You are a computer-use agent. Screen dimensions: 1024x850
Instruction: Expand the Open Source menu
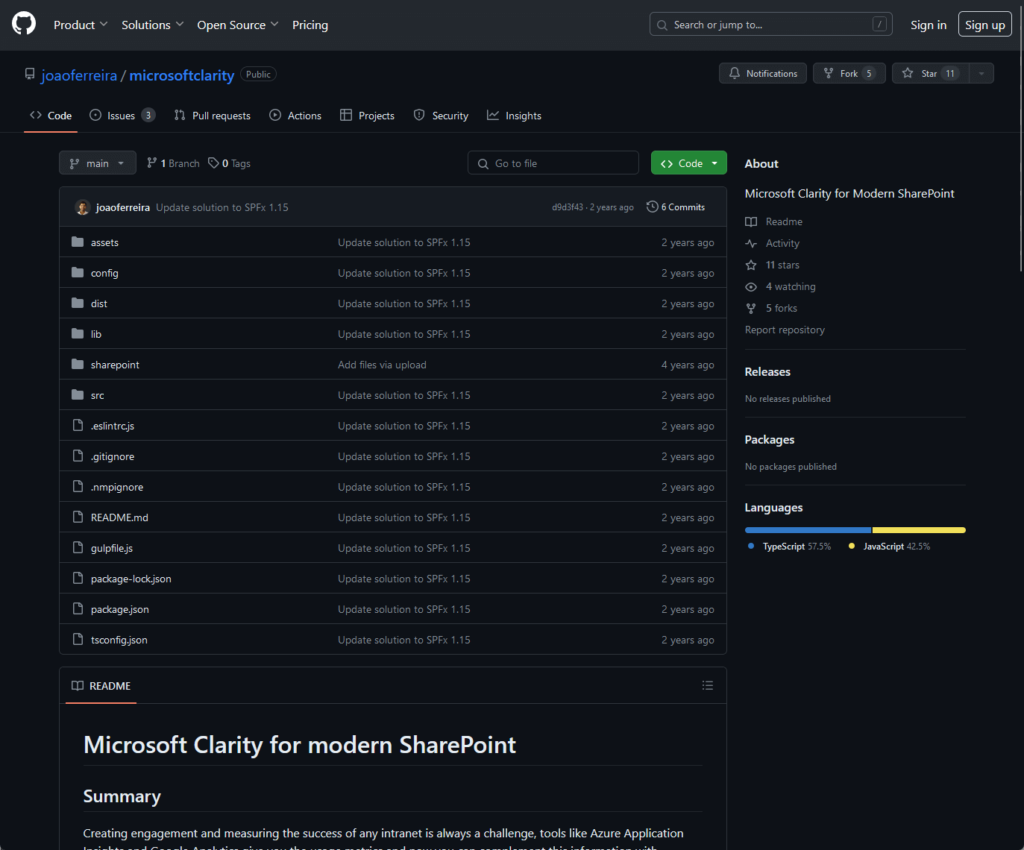click(x=238, y=25)
